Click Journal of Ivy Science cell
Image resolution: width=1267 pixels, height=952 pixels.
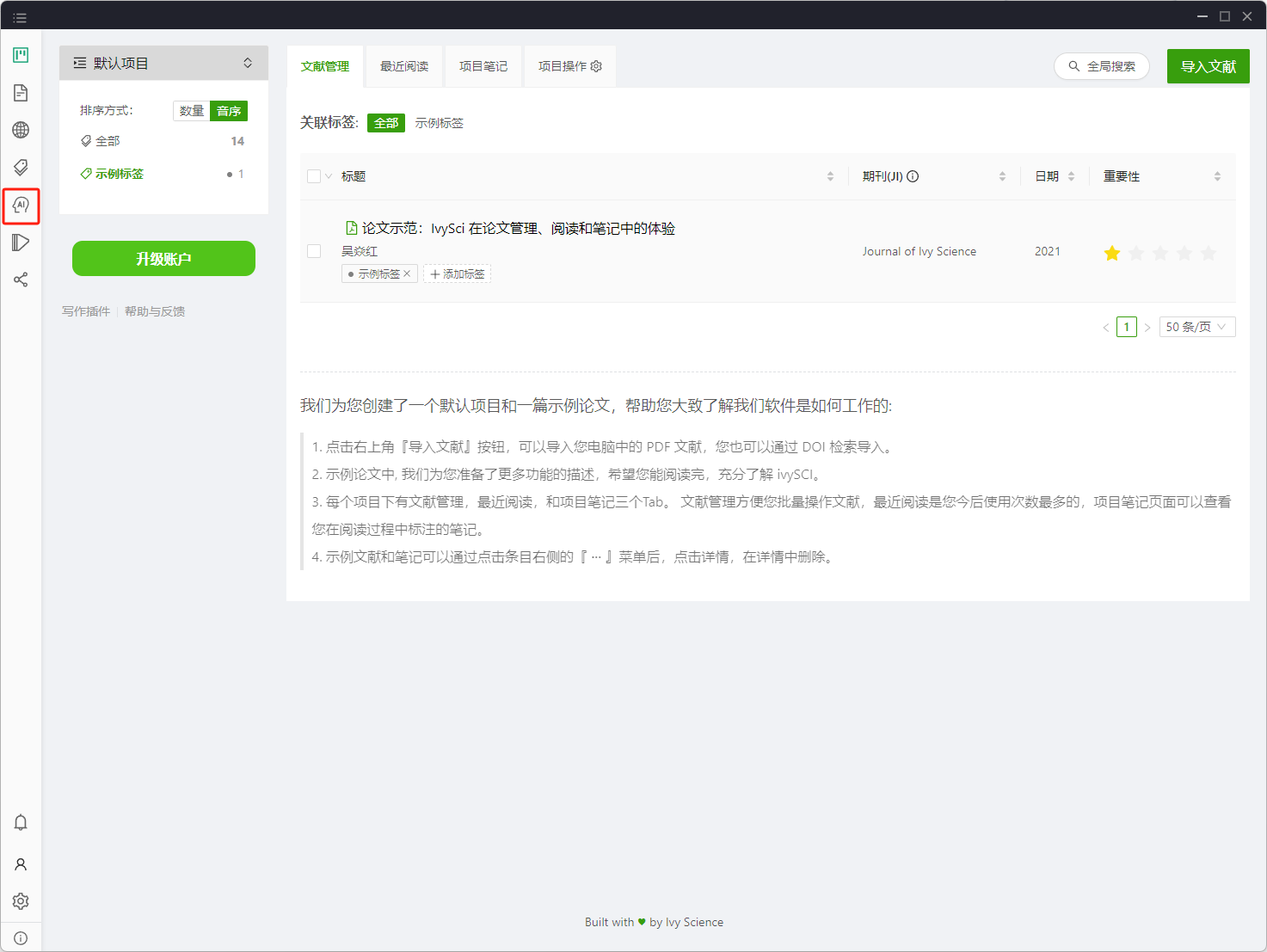[919, 251]
